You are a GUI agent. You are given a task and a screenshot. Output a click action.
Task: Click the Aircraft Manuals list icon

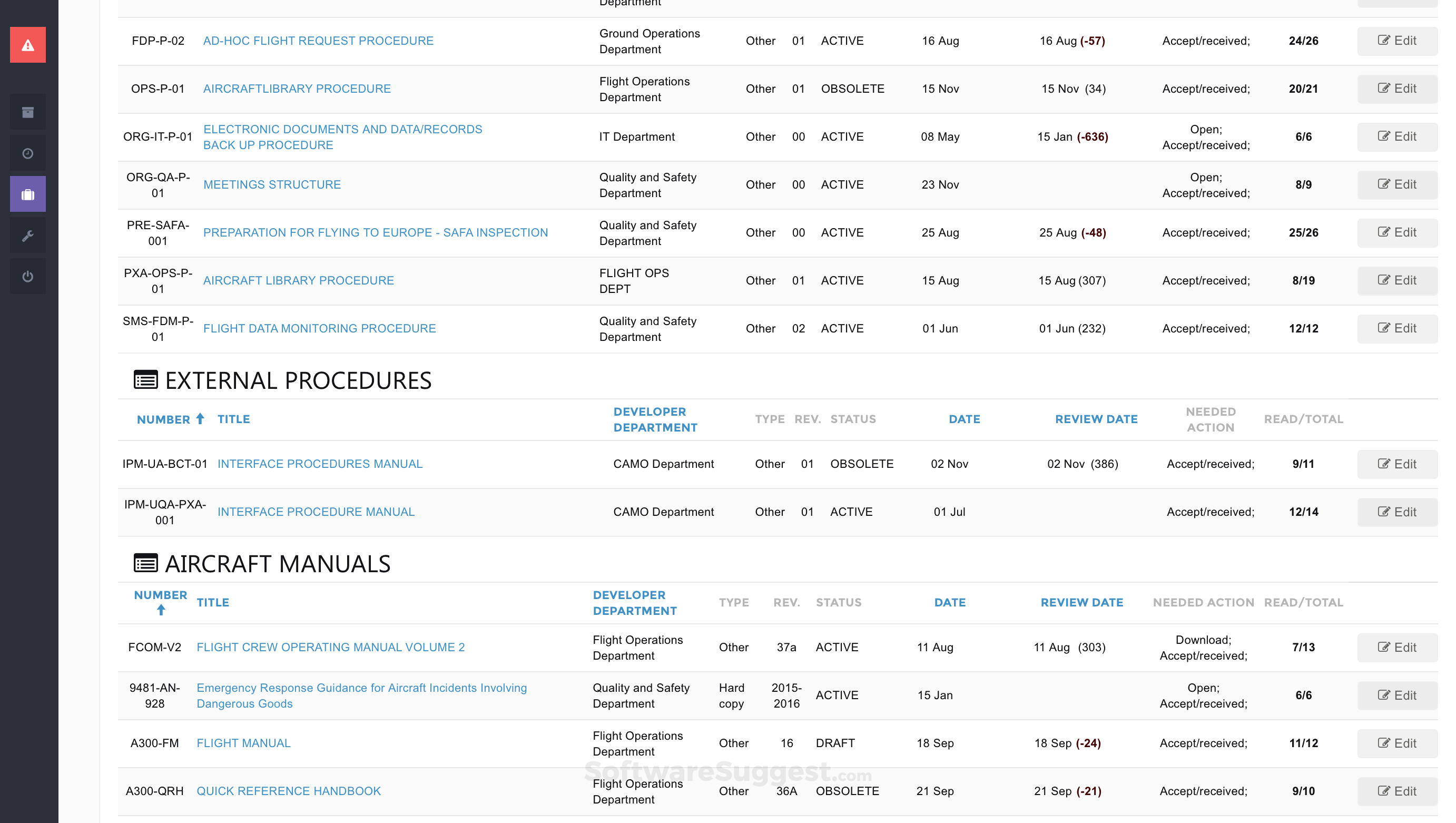click(145, 564)
